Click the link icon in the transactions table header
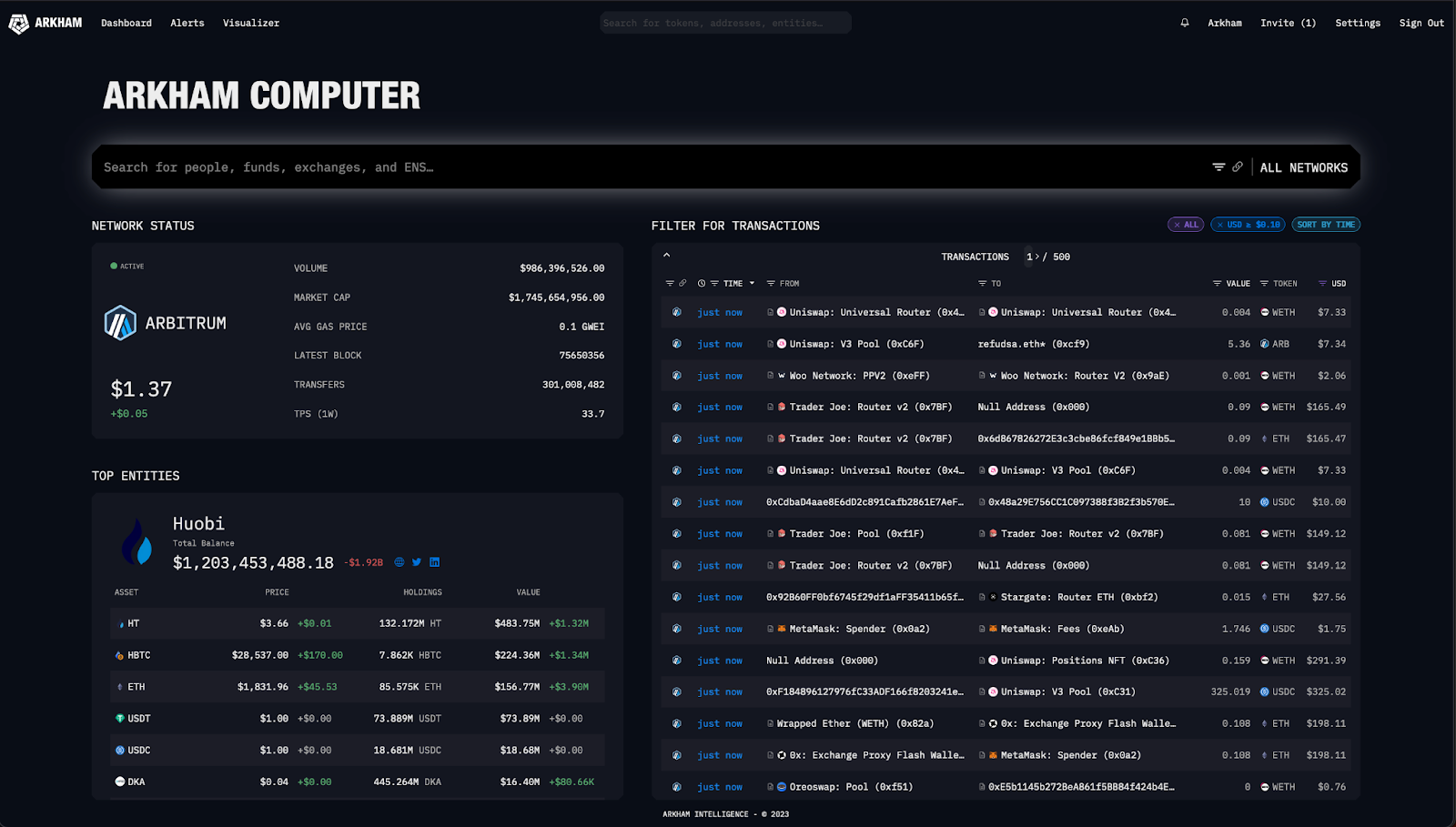The width and height of the screenshot is (1456, 827). [682, 284]
